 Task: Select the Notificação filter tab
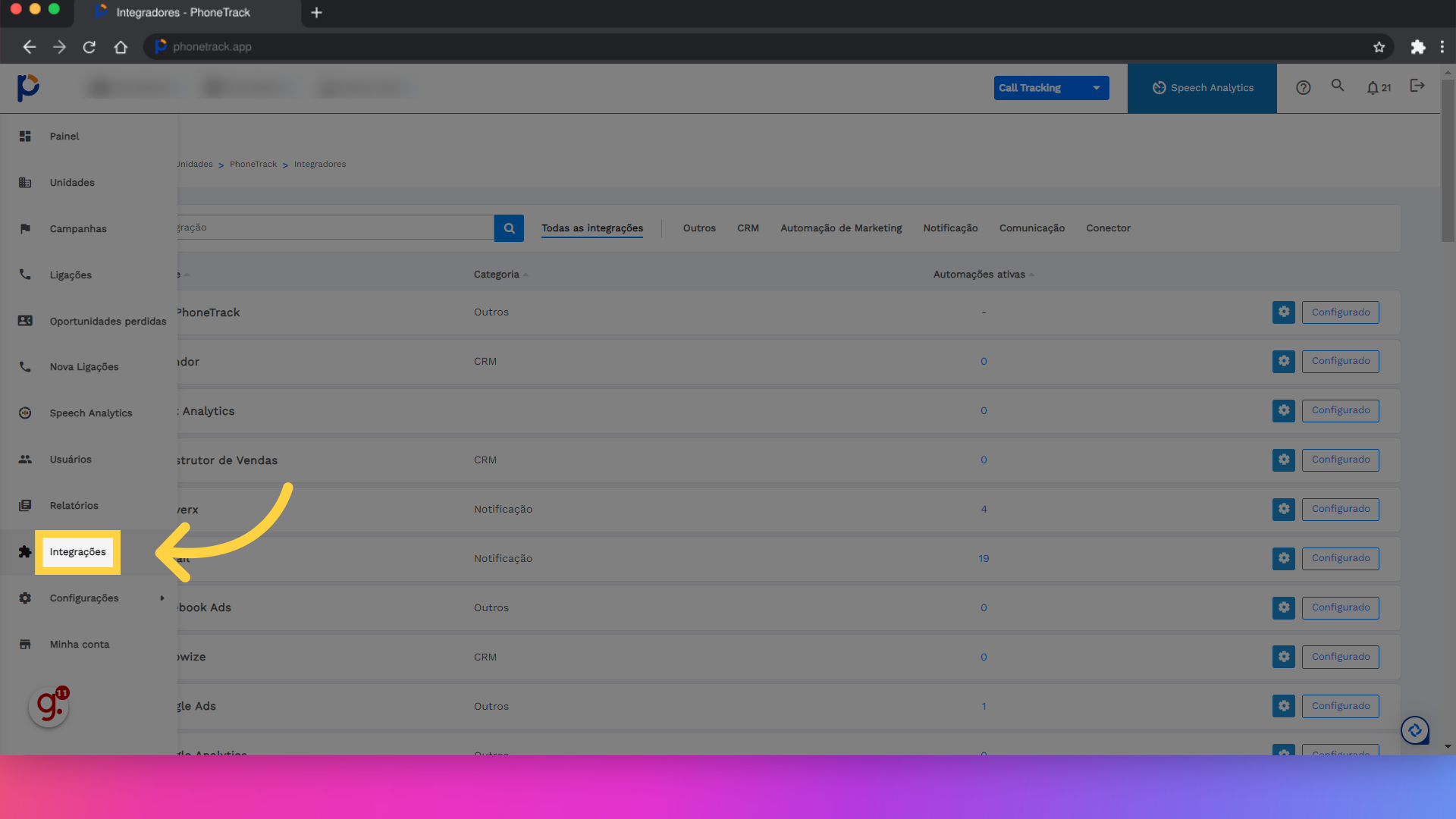click(950, 228)
